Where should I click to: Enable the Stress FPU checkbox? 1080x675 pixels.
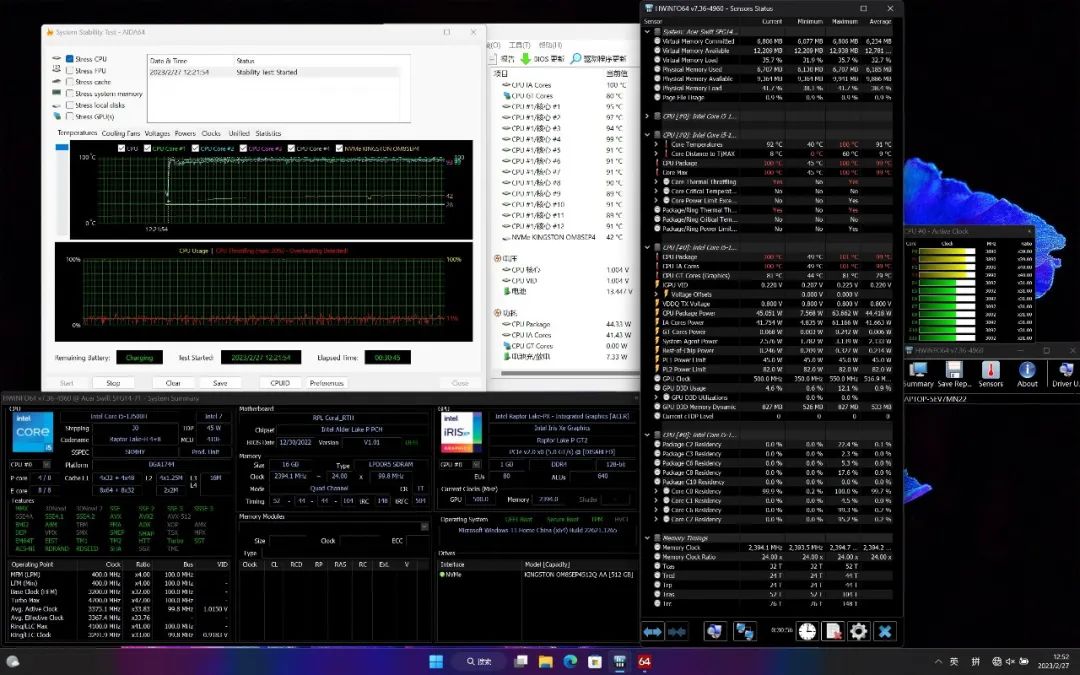[70, 71]
